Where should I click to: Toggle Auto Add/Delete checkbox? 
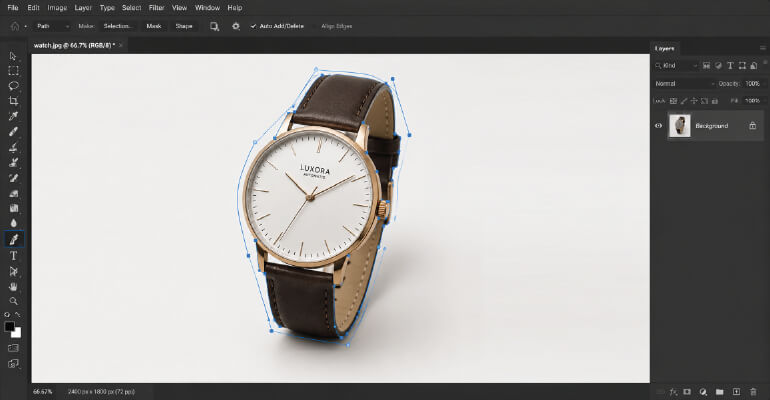[253, 27]
